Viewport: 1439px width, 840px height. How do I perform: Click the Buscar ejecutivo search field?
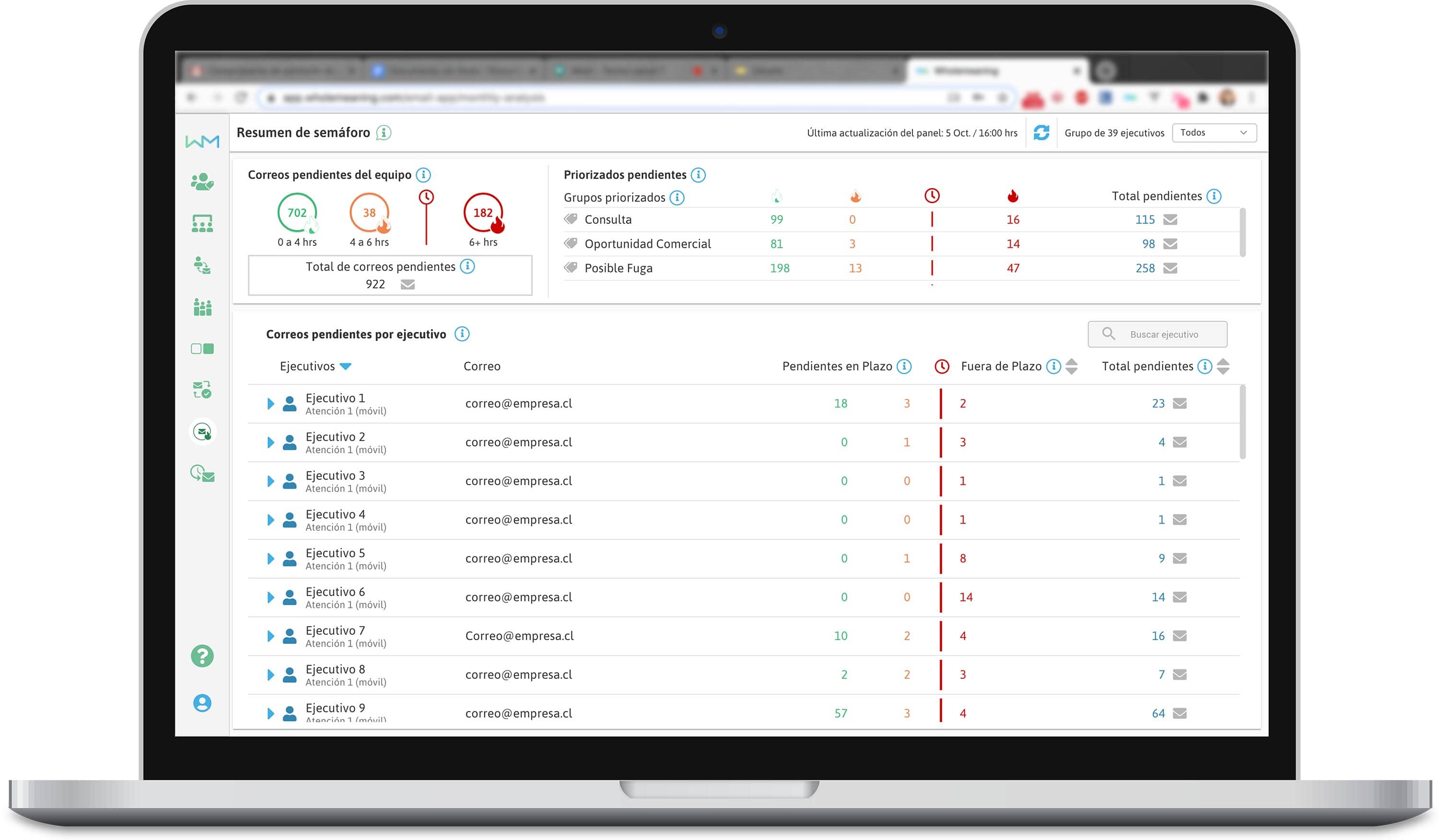click(x=1157, y=334)
